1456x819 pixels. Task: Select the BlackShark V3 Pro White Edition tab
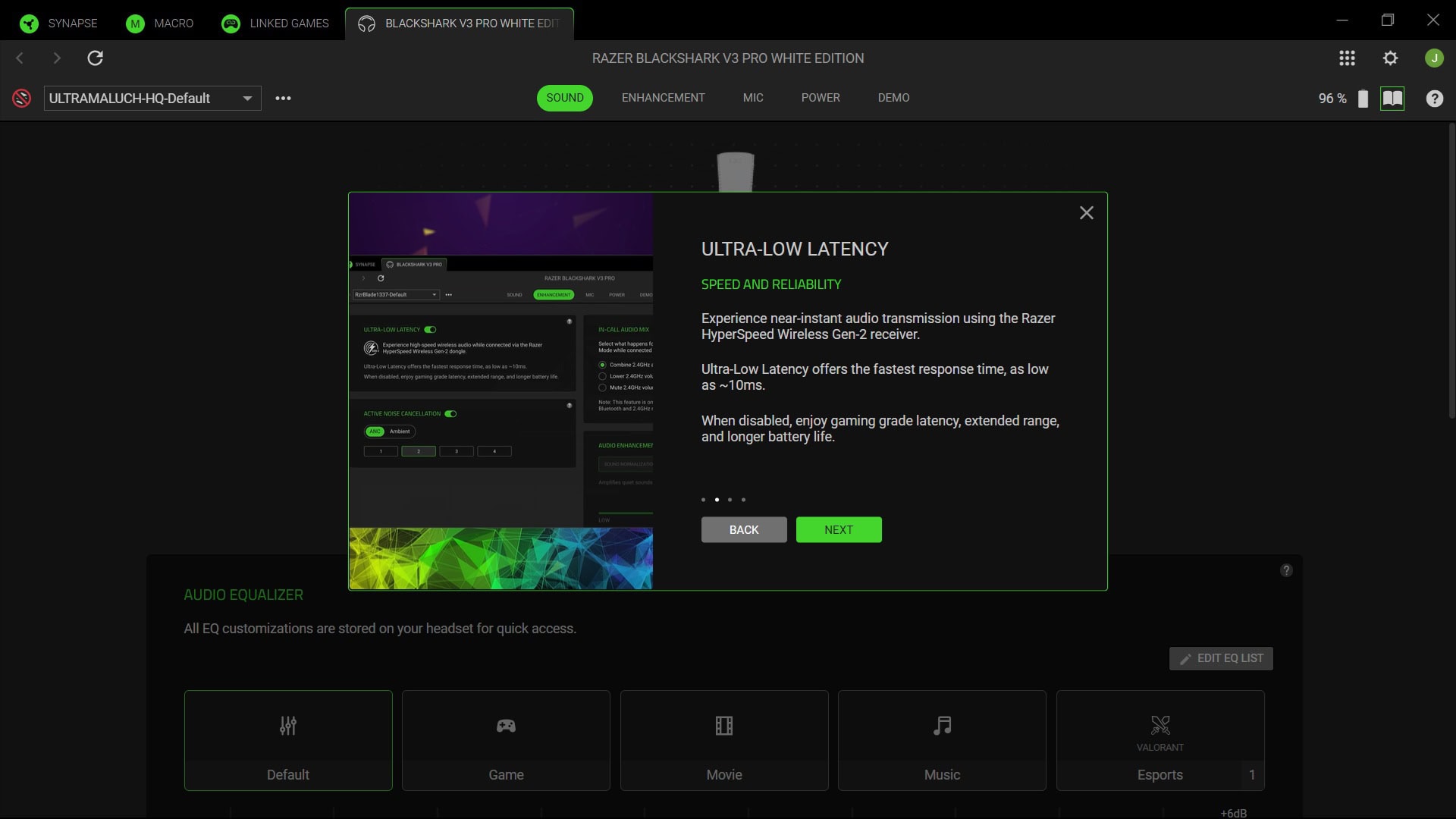click(460, 24)
